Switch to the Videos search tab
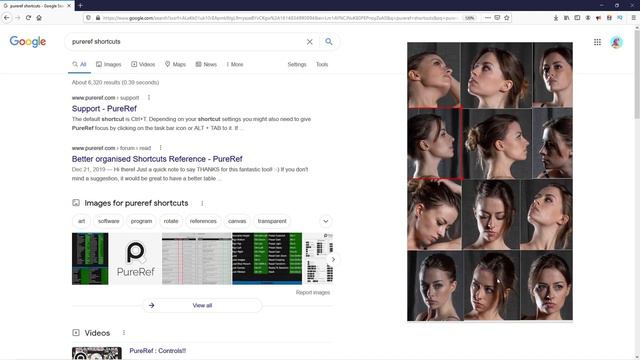 [x=143, y=64]
